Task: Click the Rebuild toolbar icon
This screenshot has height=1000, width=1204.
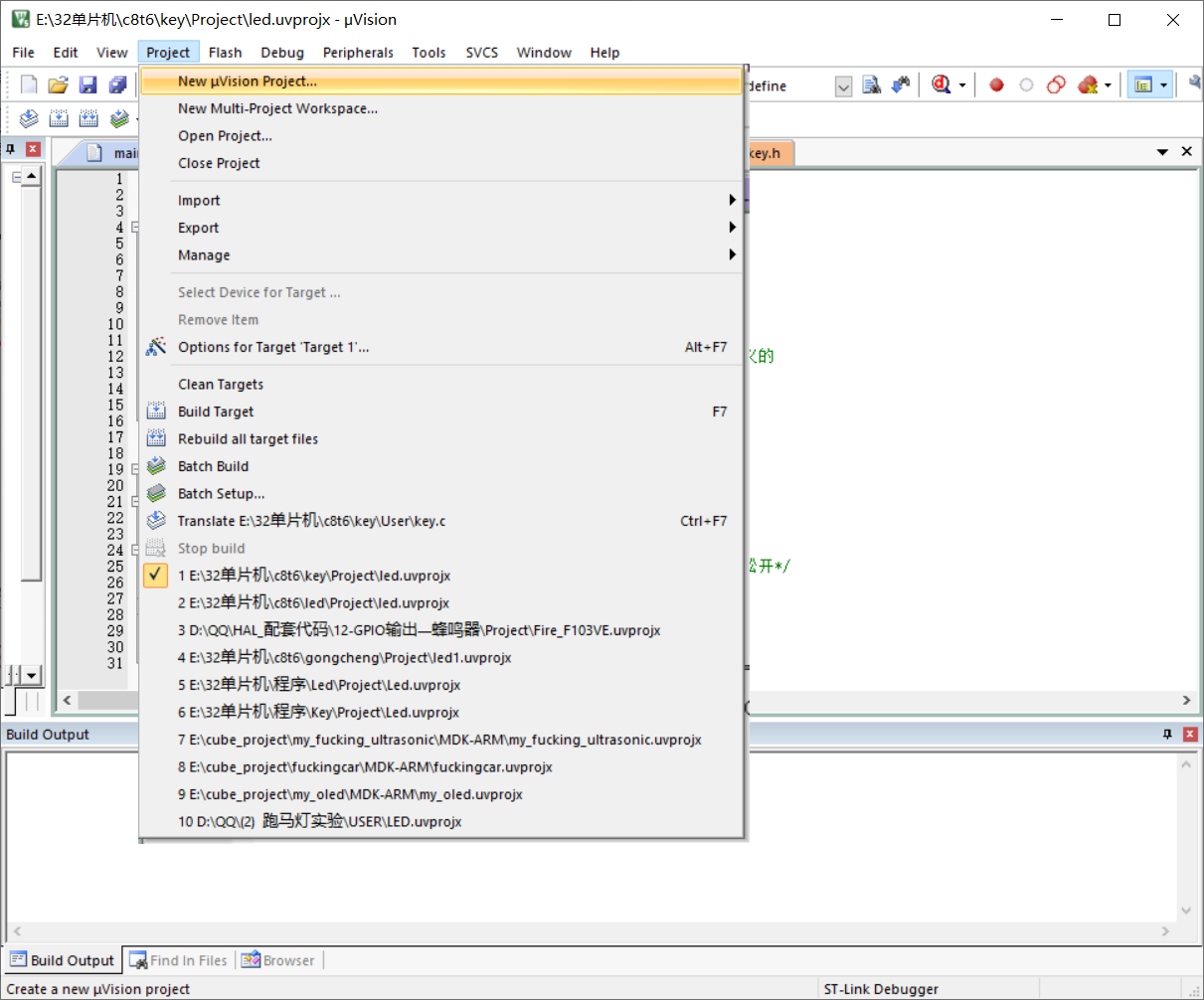Action: (x=88, y=119)
